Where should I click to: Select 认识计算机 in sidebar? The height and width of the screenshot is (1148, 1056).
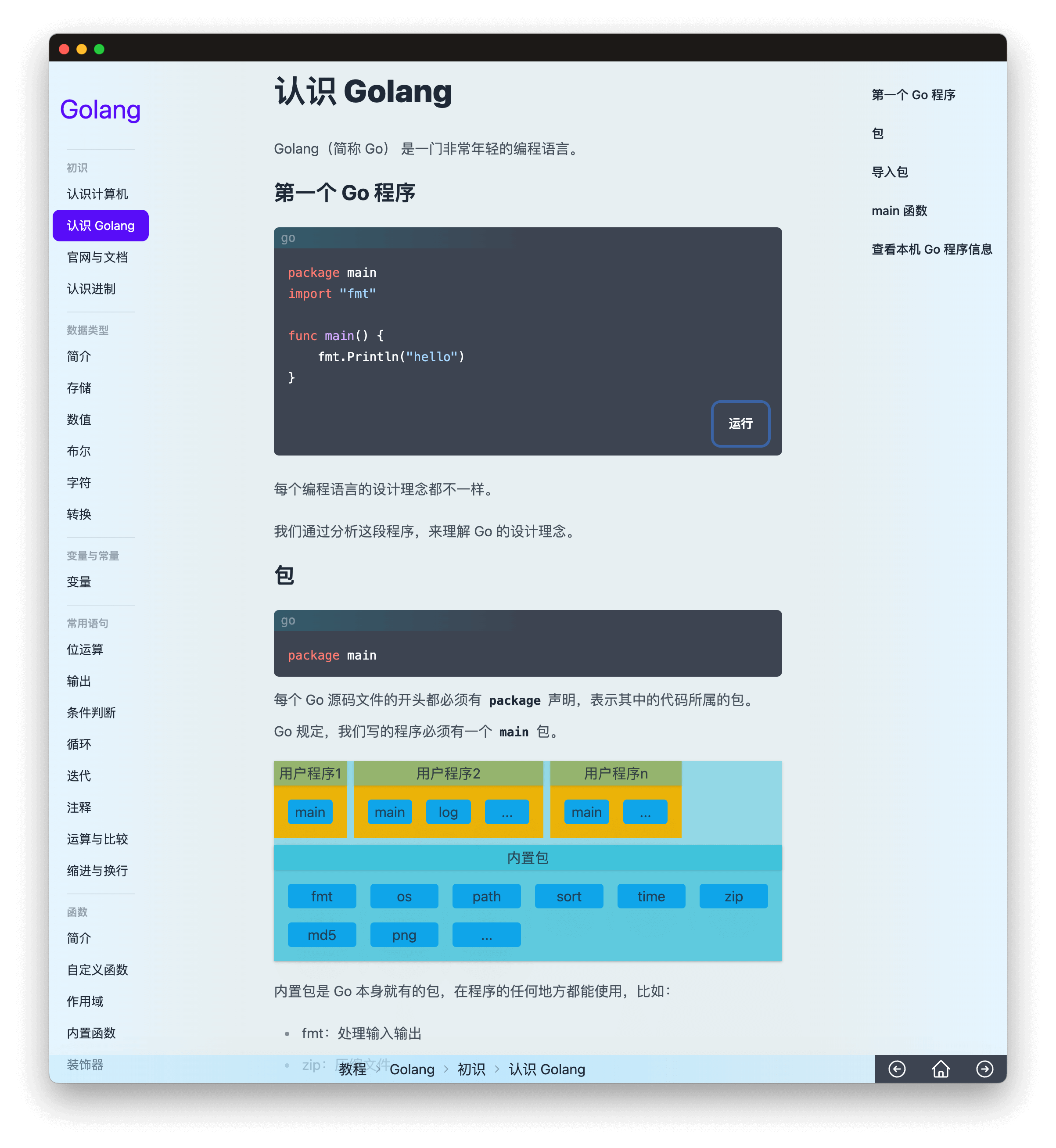click(97, 194)
